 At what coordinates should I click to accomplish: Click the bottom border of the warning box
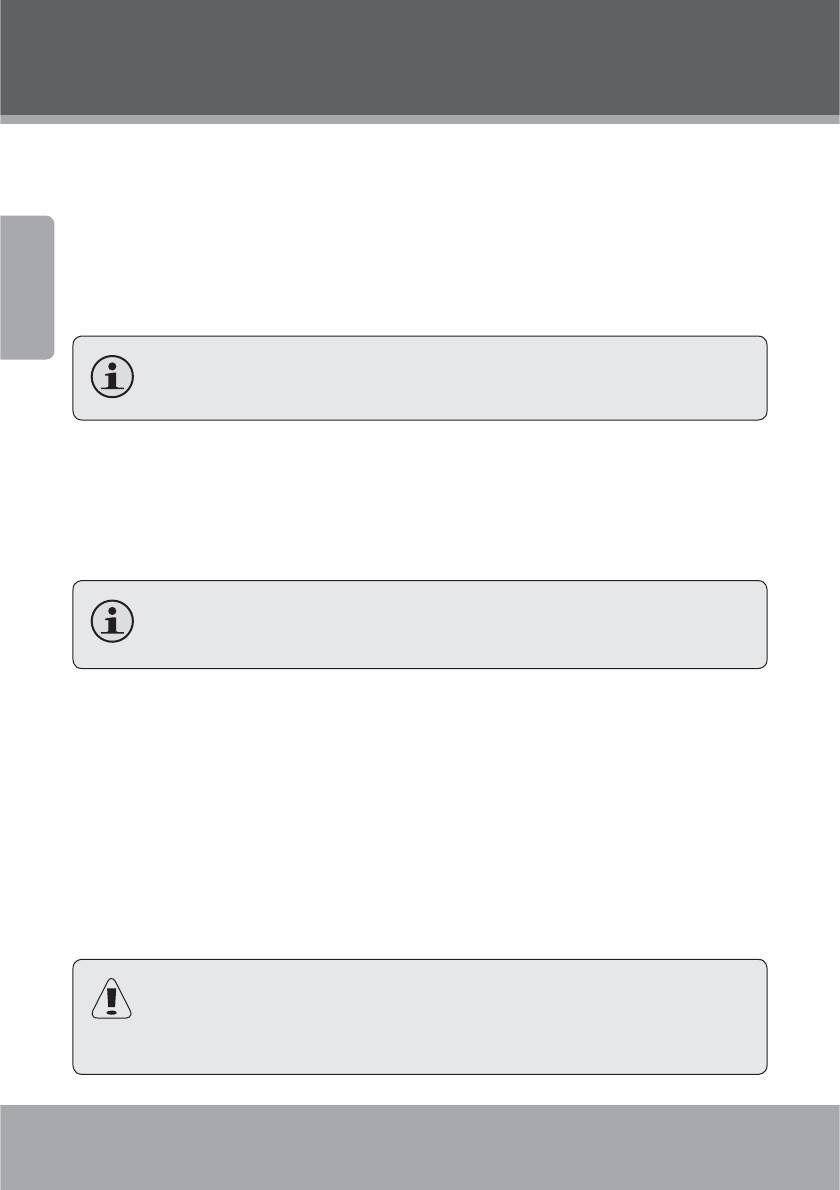click(420, 1074)
